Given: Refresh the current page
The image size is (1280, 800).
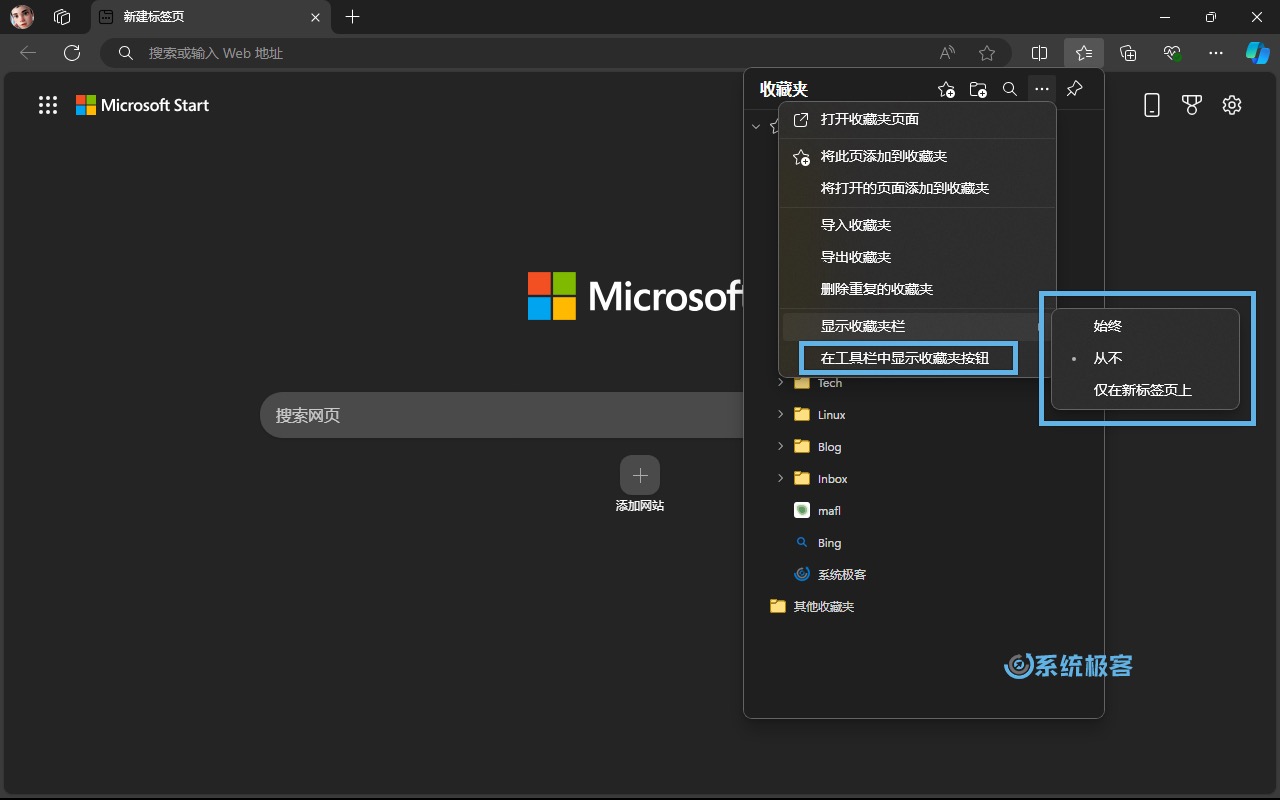Looking at the screenshot, I should pyautogui.click(x=71, y=53).
